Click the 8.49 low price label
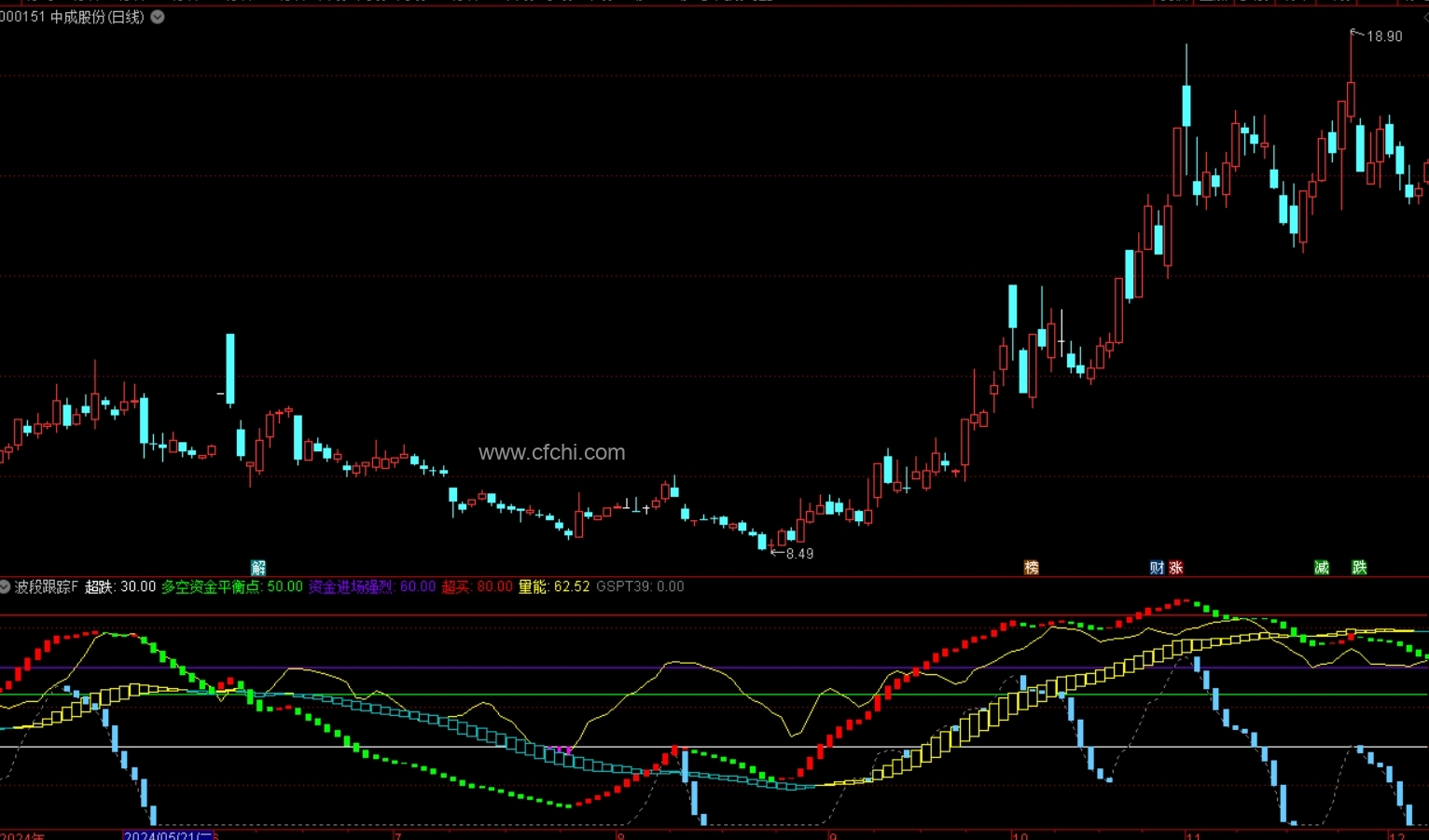Screen dimensions: 1429x840 (x=799, y=554)
